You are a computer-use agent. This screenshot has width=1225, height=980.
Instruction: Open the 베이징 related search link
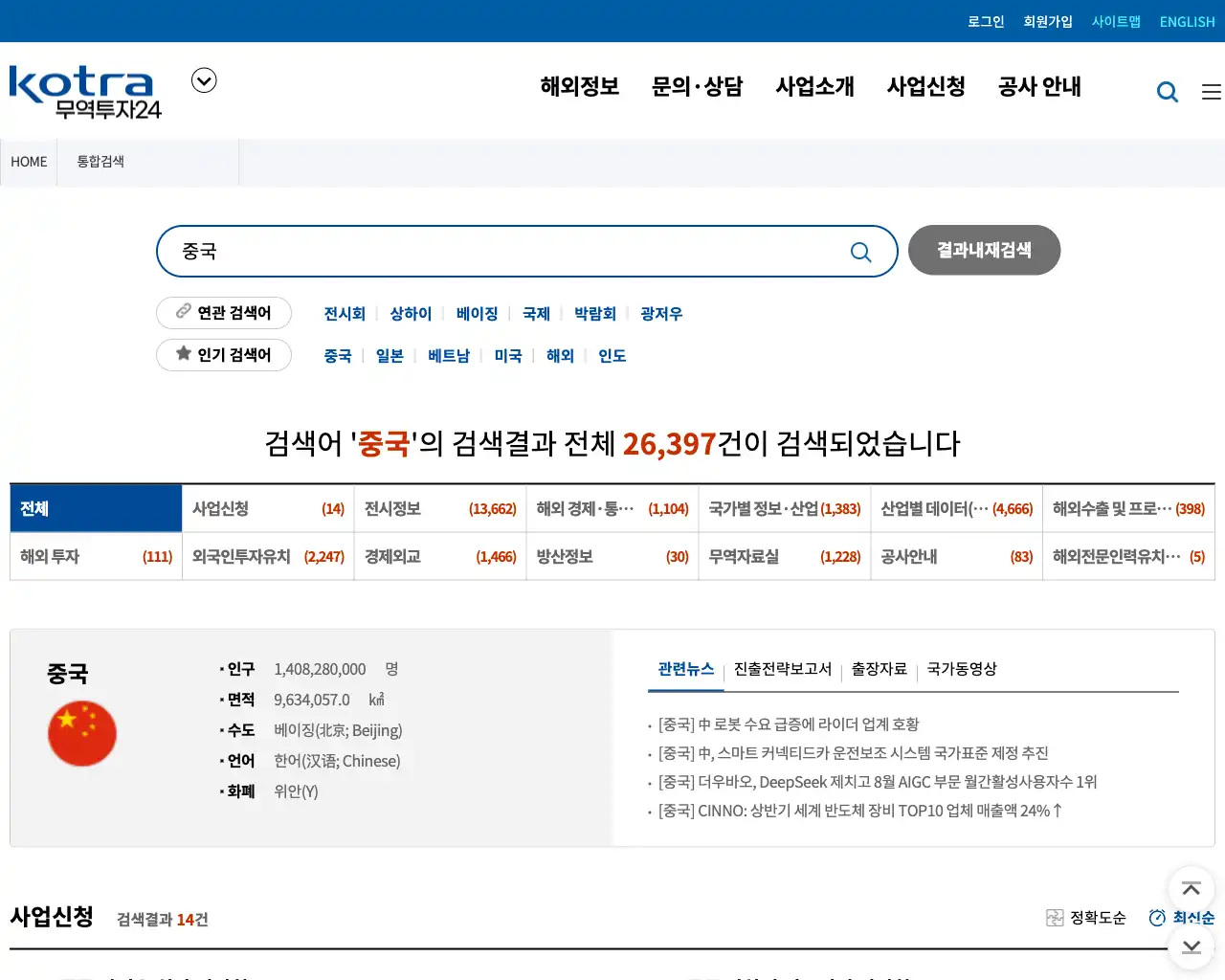[x=477, y=313]
